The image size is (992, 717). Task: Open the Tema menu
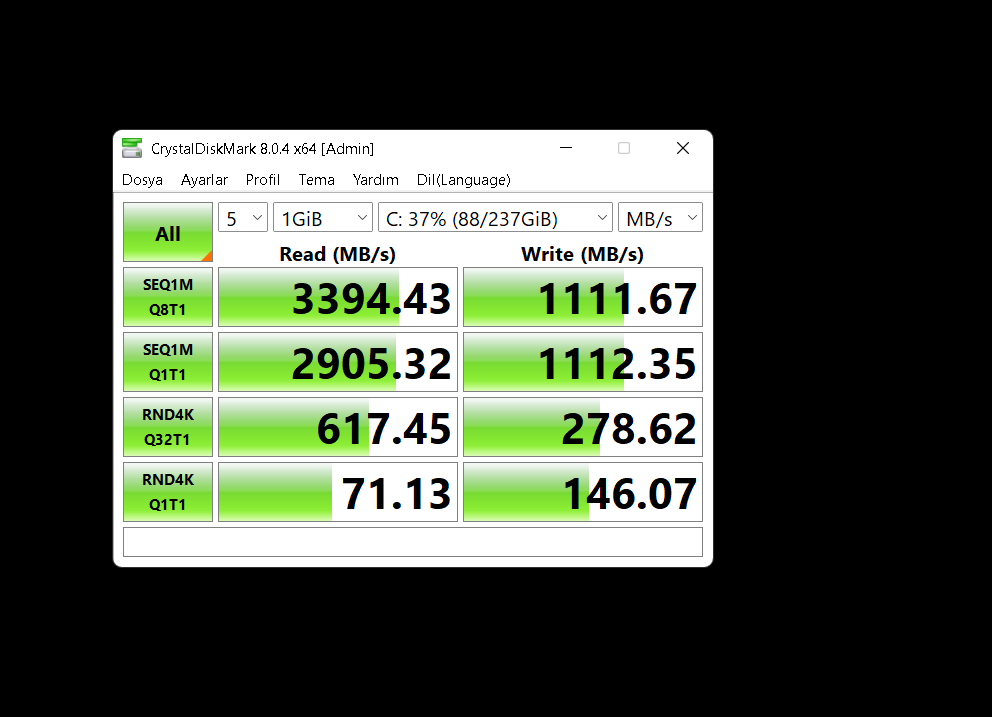point(316,180)
